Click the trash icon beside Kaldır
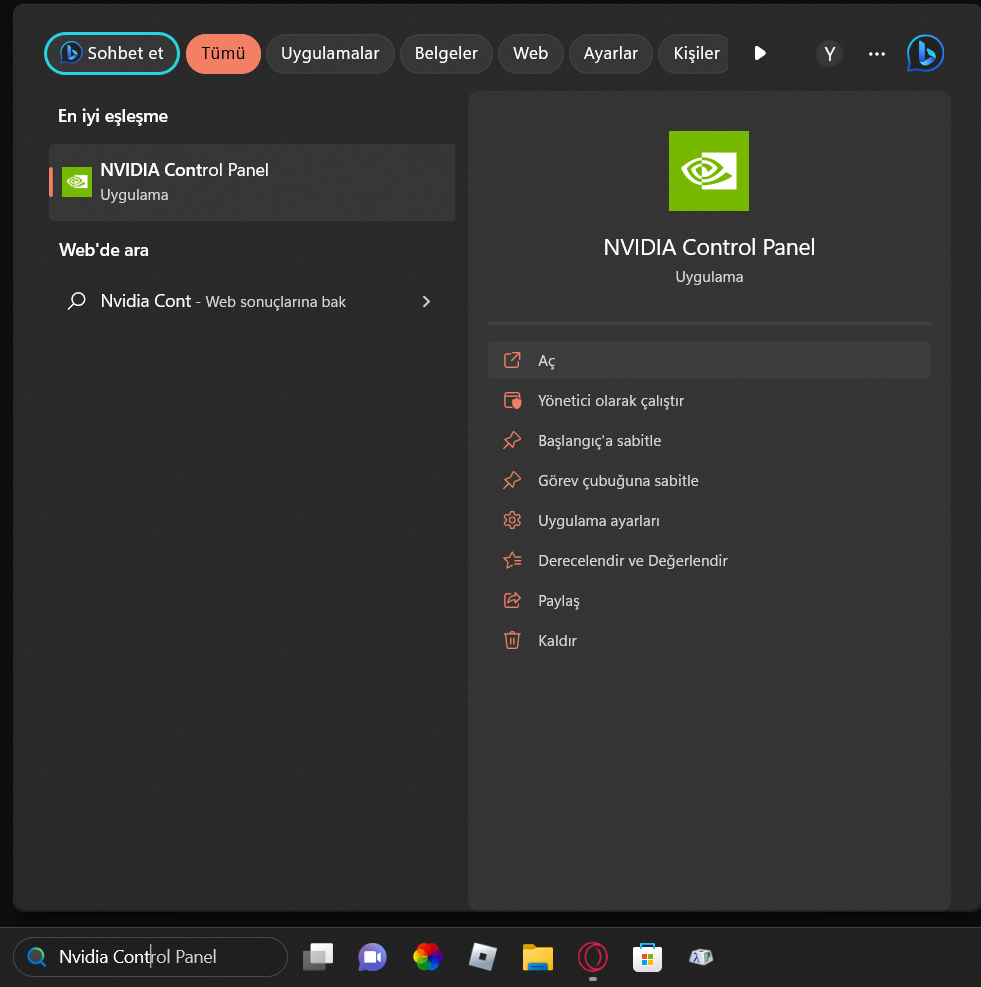The image size is (981, 987). tap(512, 640)
